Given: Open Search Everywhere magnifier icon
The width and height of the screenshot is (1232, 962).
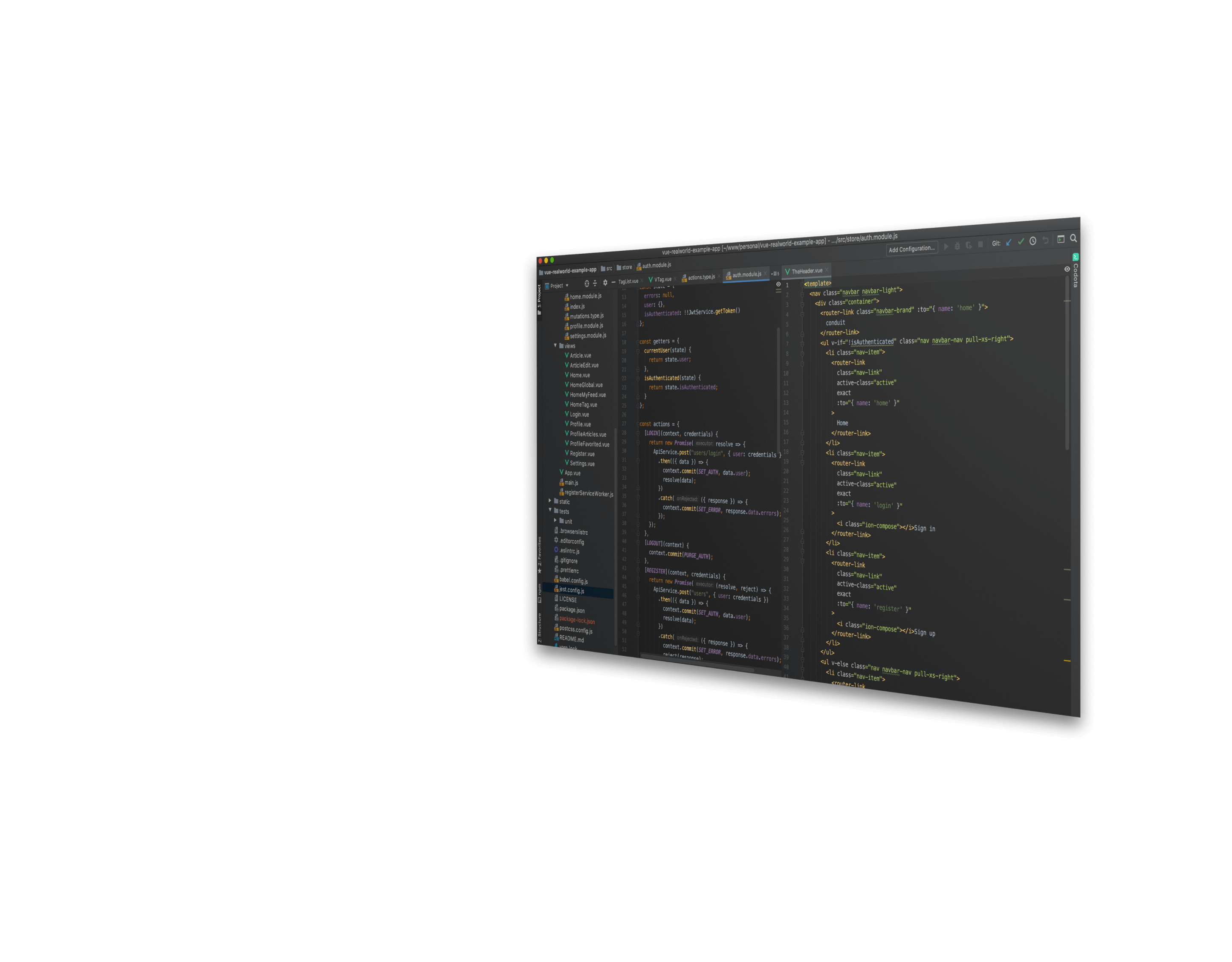Looking at the screenshot, I should [x=1073, y=238].
